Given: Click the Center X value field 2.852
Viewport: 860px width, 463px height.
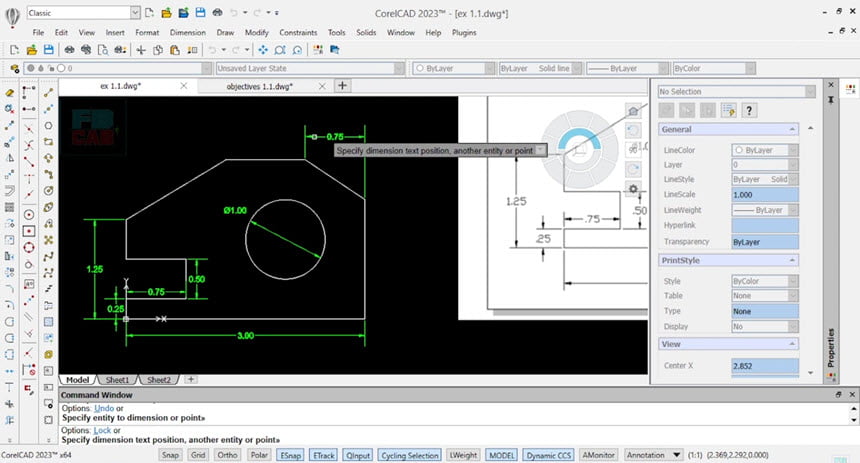Looking at the screenshot, I should [765, 366].
